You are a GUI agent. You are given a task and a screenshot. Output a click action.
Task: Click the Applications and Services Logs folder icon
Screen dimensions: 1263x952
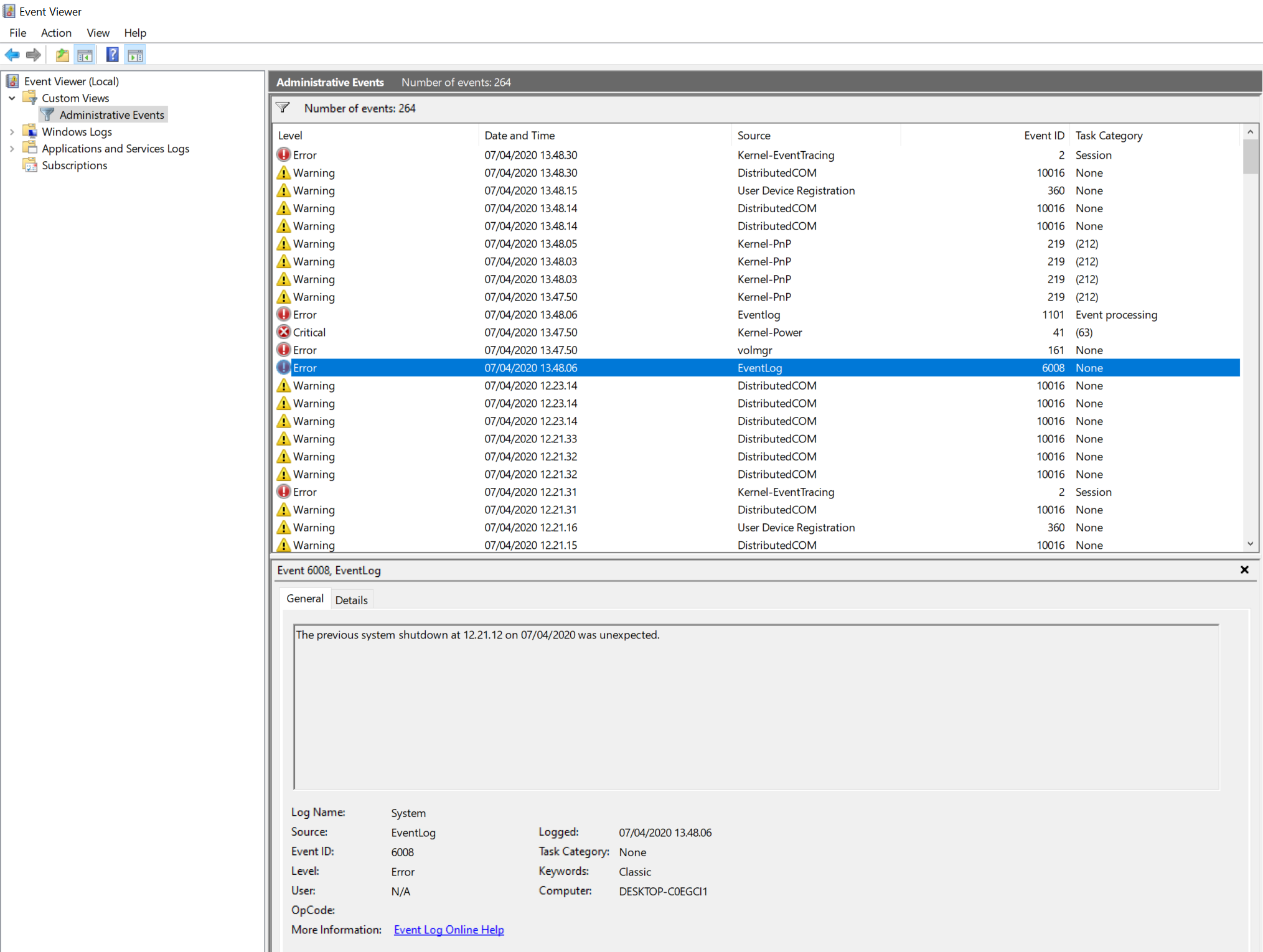[30, 148]
